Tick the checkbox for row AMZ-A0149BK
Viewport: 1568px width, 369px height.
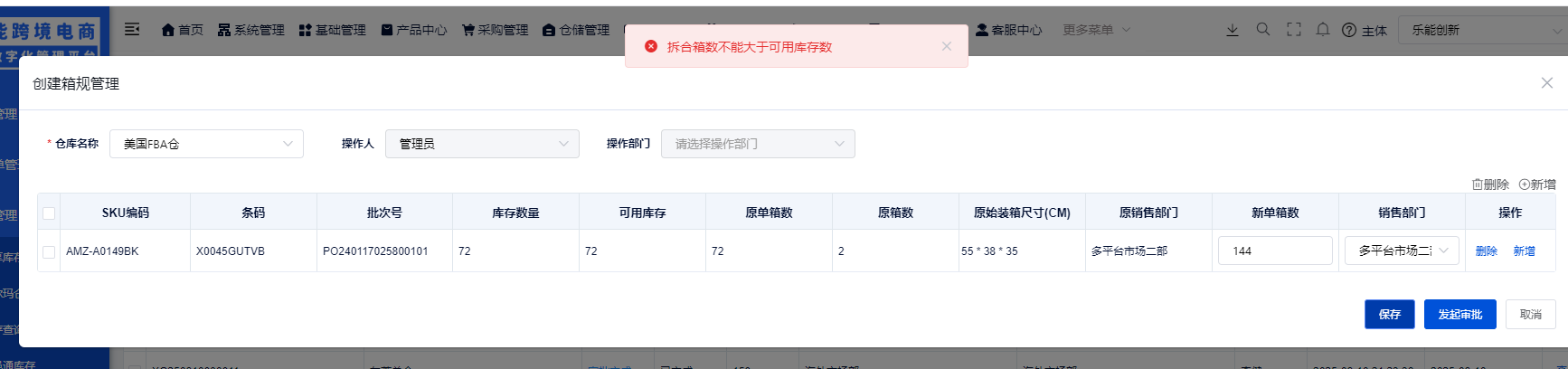coord(49,252)
